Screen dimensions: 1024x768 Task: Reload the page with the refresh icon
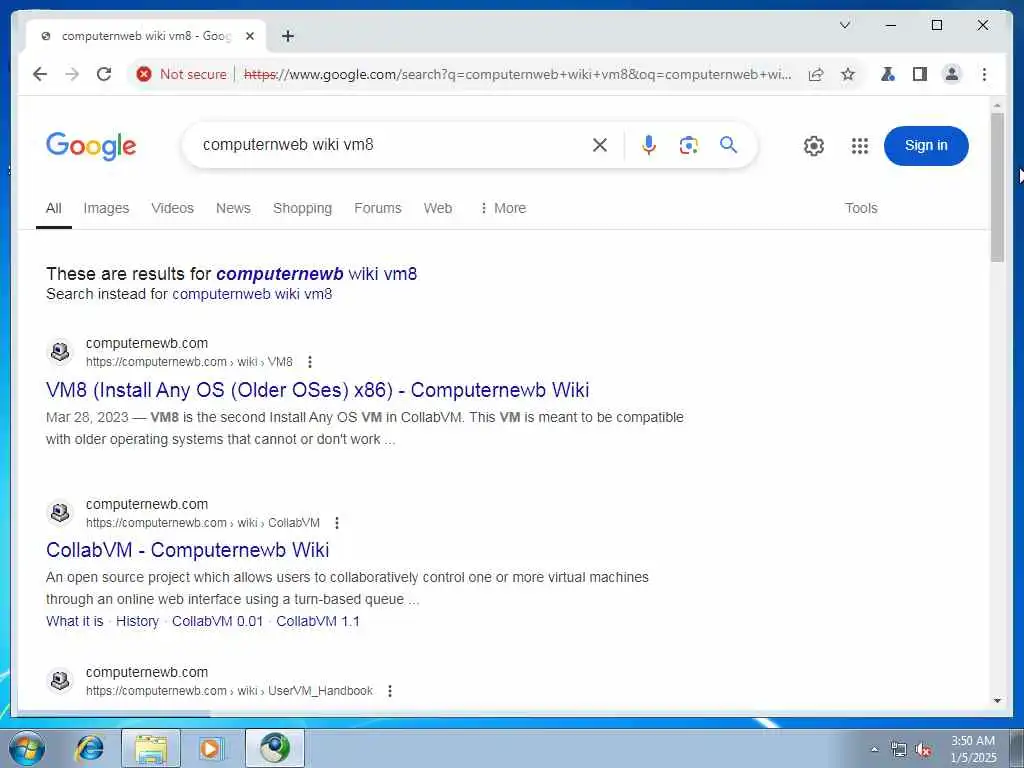(x=104, y=74)
